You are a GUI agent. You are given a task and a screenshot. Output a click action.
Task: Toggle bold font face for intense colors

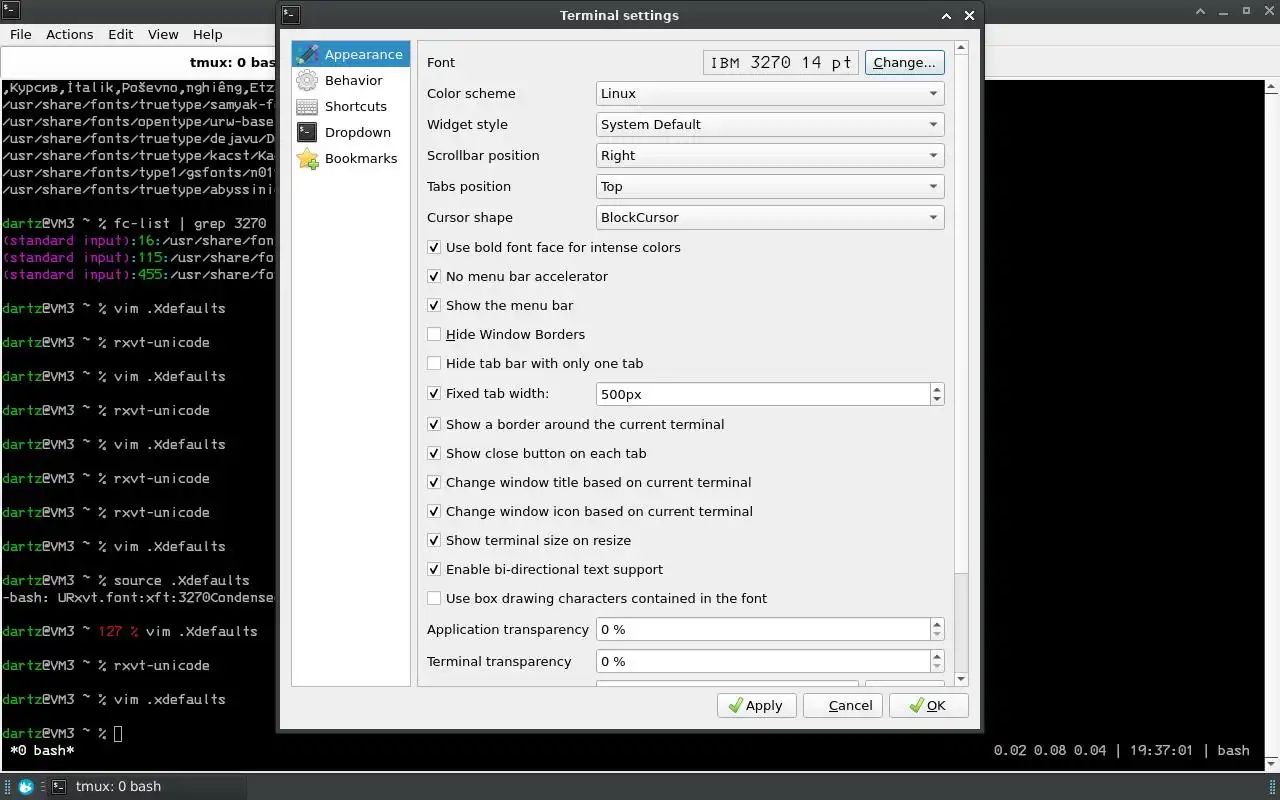[434, 247]
